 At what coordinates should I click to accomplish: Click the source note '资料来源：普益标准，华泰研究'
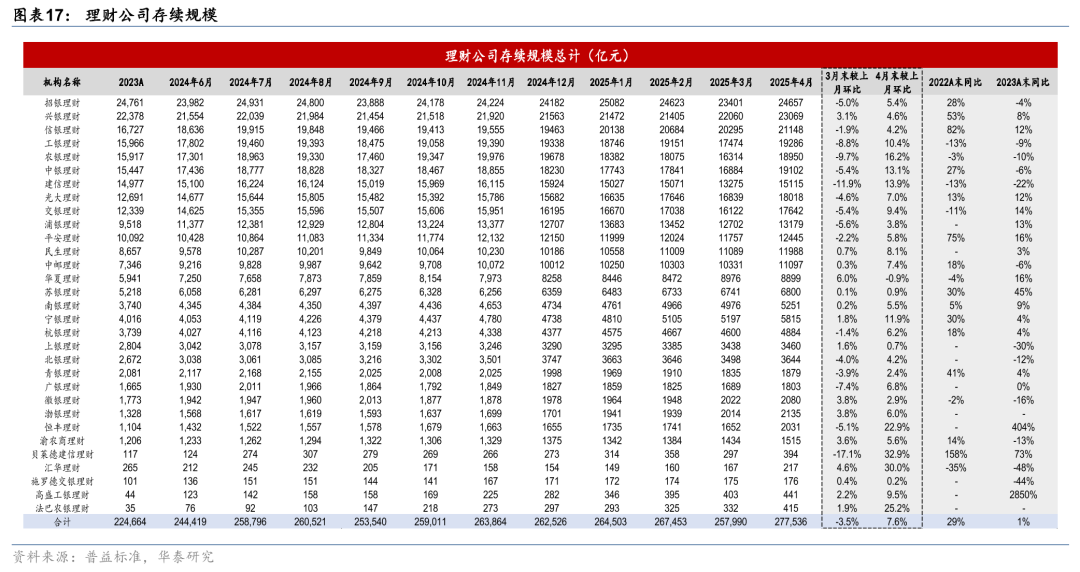click(113, 557)
